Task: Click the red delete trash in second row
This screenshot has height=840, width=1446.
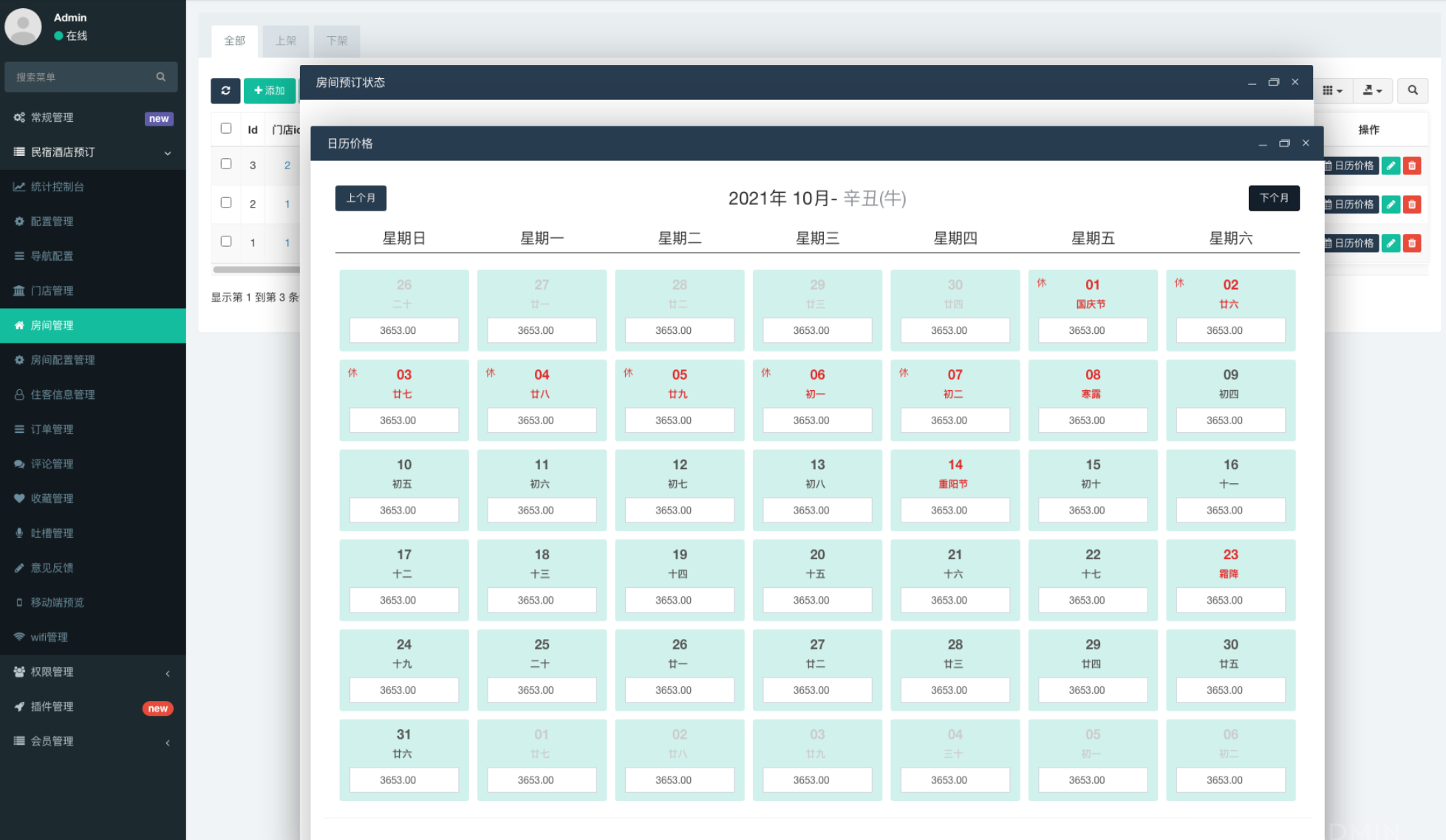Action: [x=1411, y=205]
